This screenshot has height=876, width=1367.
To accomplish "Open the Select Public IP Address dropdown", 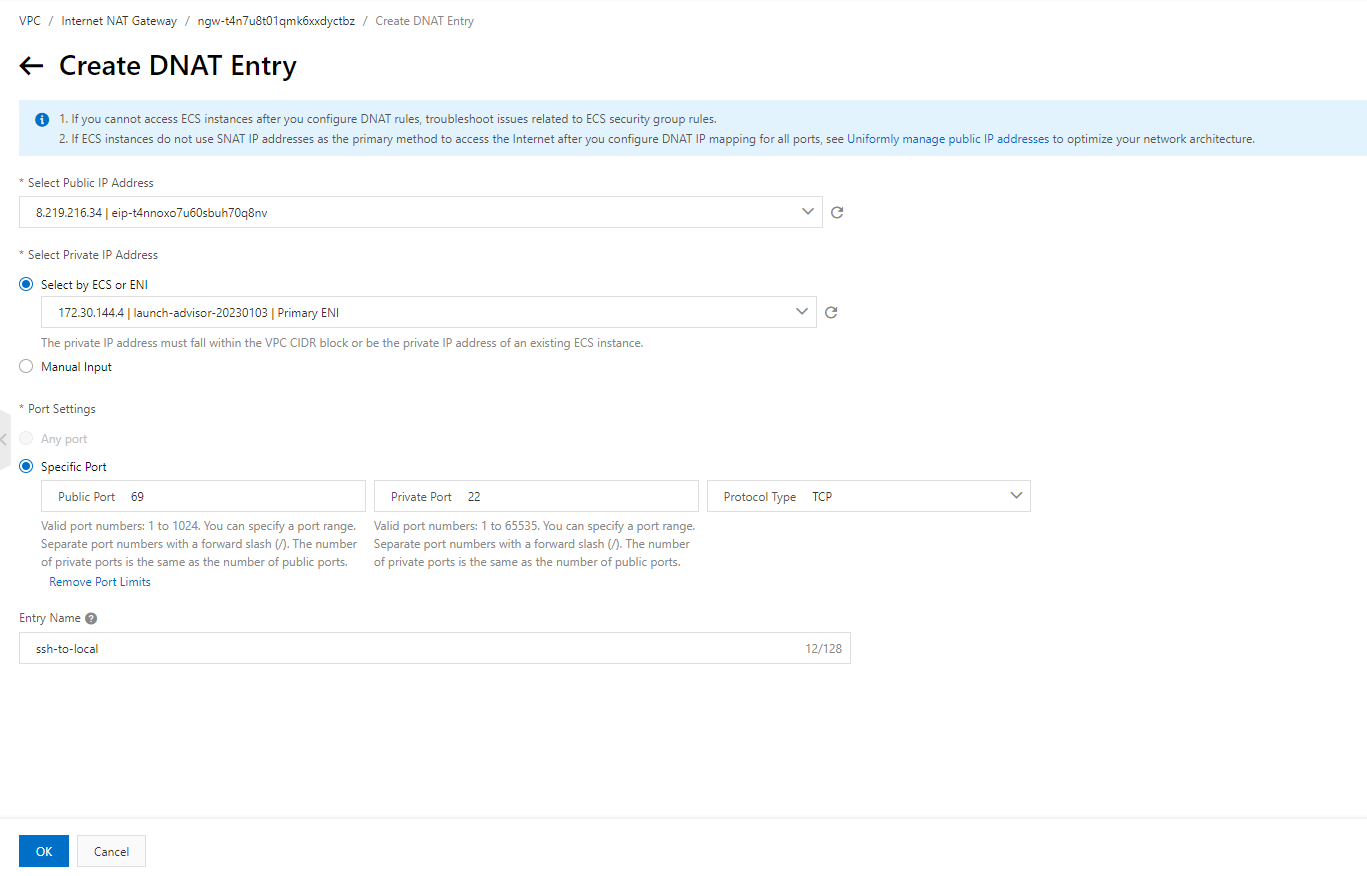I will pyautogui.click(x=420, y=212).
